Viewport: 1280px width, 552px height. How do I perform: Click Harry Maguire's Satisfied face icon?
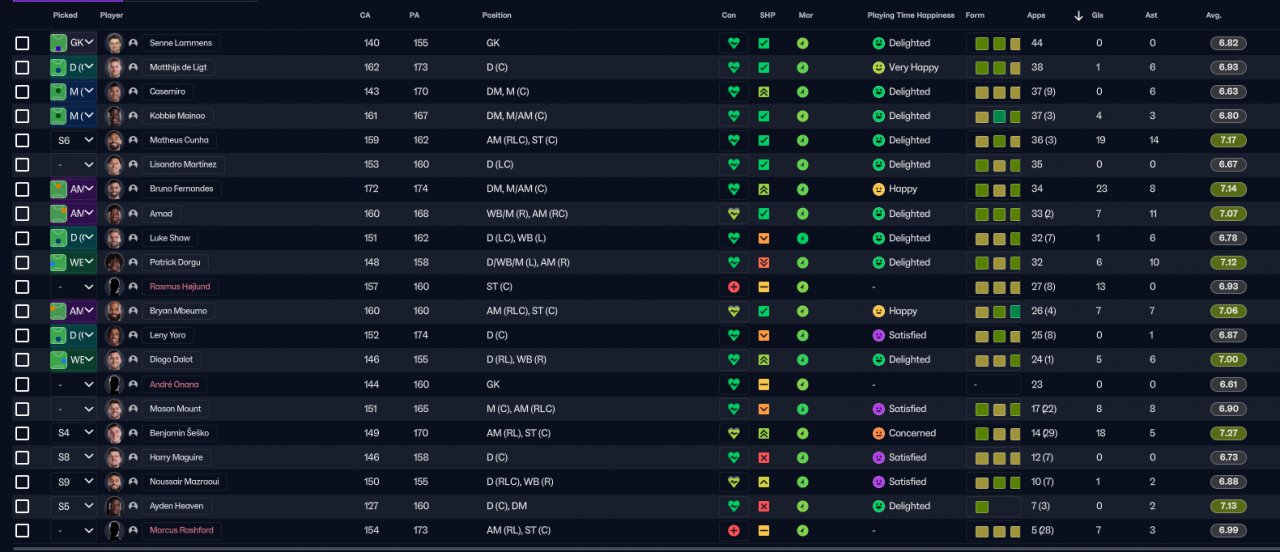click(879, 457)
